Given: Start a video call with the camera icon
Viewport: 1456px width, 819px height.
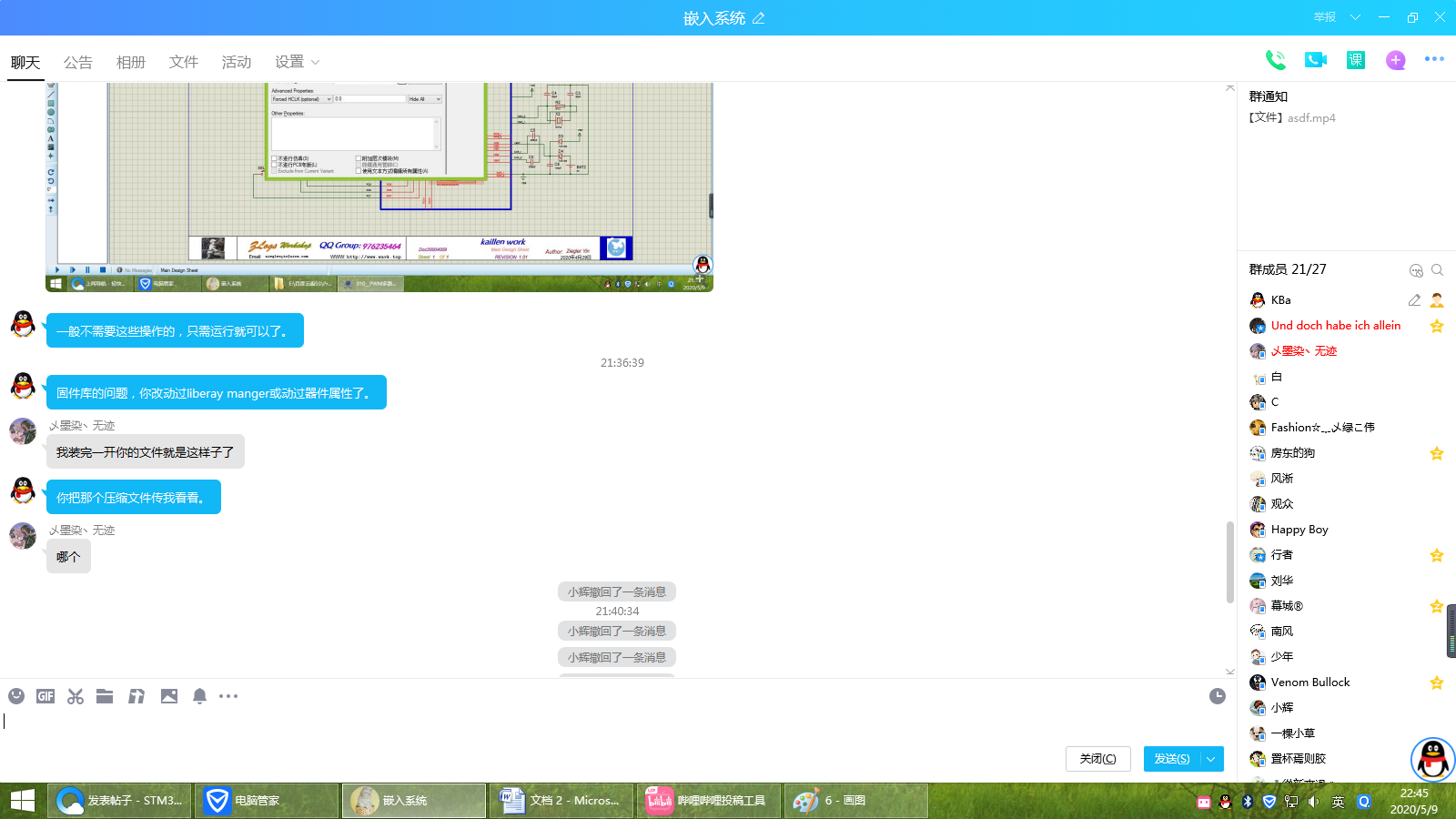Looking at the screenshot, I should coord(1316,60).
